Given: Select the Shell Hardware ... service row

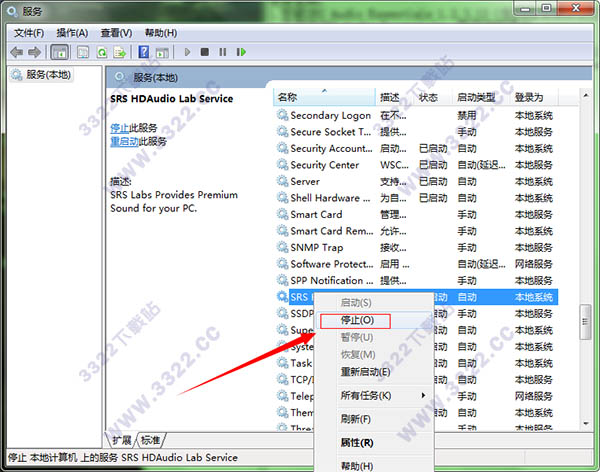Looking at the screenshot, I should pyautogui.click(x=415, y=198).
